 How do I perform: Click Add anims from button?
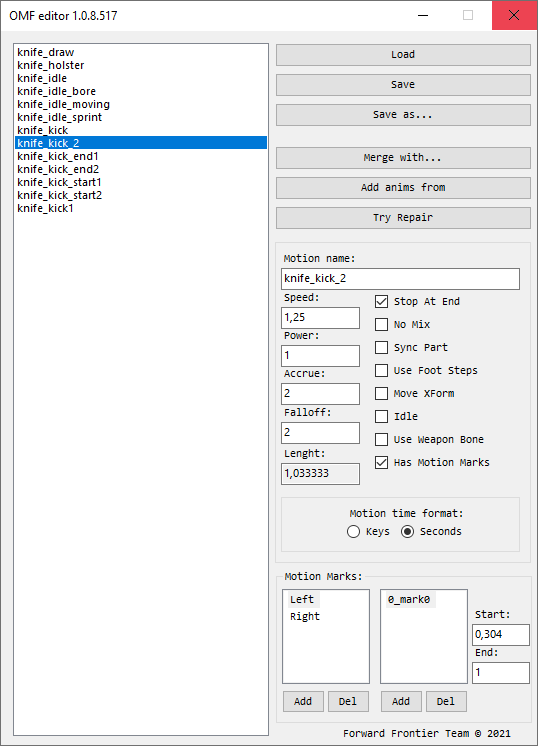pos(403,187)
